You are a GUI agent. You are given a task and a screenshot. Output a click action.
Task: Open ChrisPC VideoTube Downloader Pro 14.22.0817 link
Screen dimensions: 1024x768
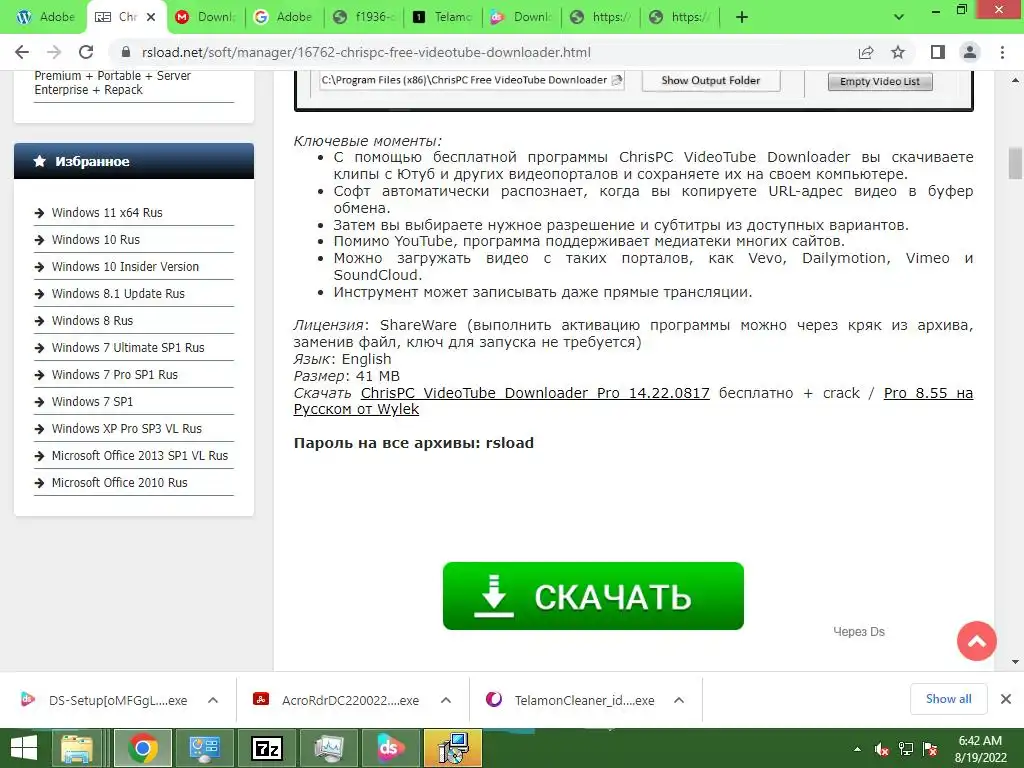coord(535,393)
